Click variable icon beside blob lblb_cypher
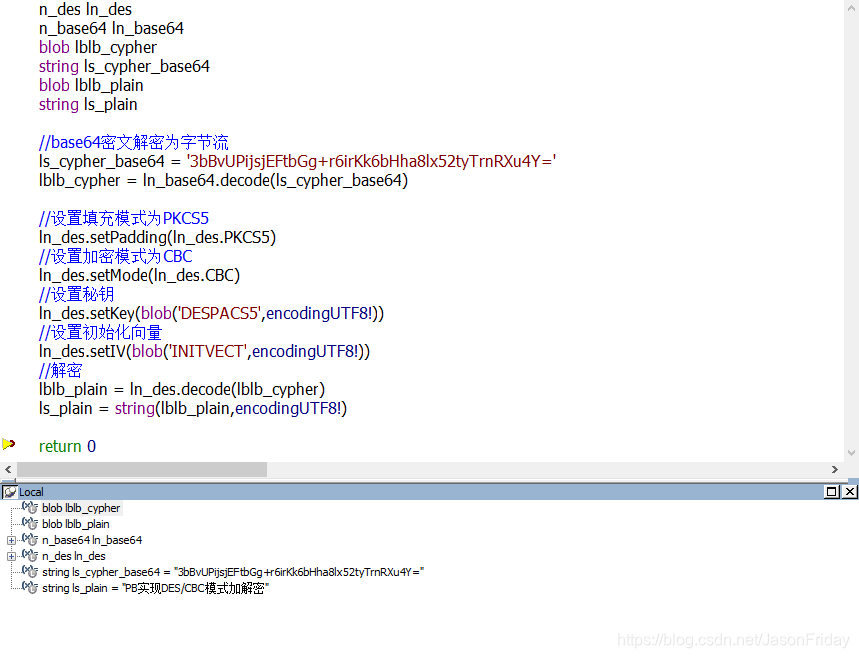 pyautogui.click(x=30, y=508)
